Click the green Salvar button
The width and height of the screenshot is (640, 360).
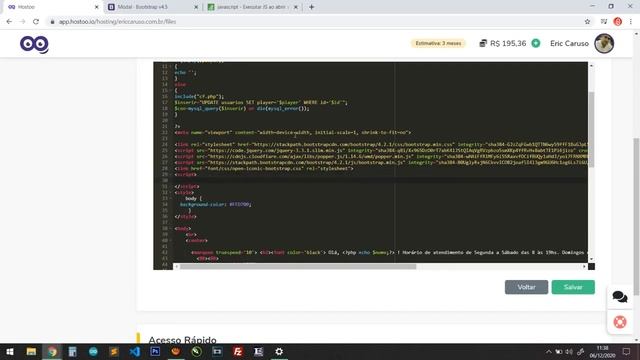pyautogui.click(x=573, y=287)
